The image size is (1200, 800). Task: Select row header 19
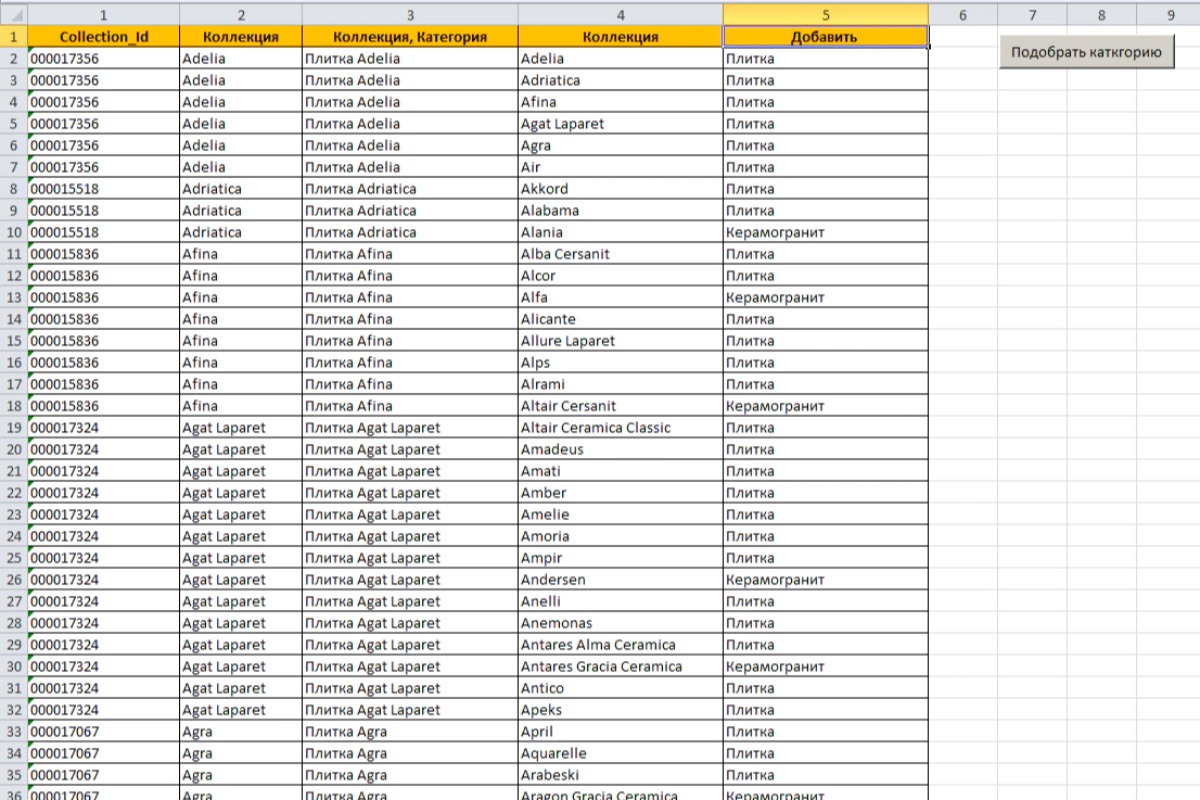(14, 428)
